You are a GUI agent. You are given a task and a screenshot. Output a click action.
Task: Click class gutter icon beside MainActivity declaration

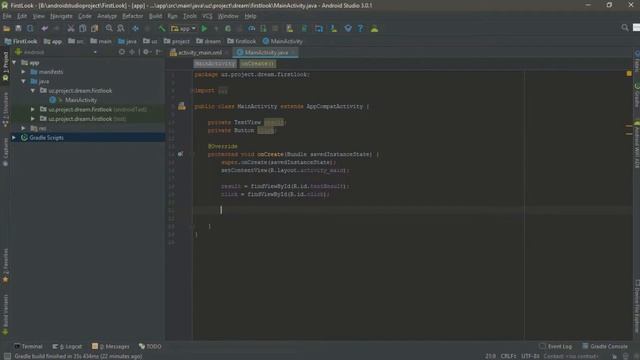182,107
